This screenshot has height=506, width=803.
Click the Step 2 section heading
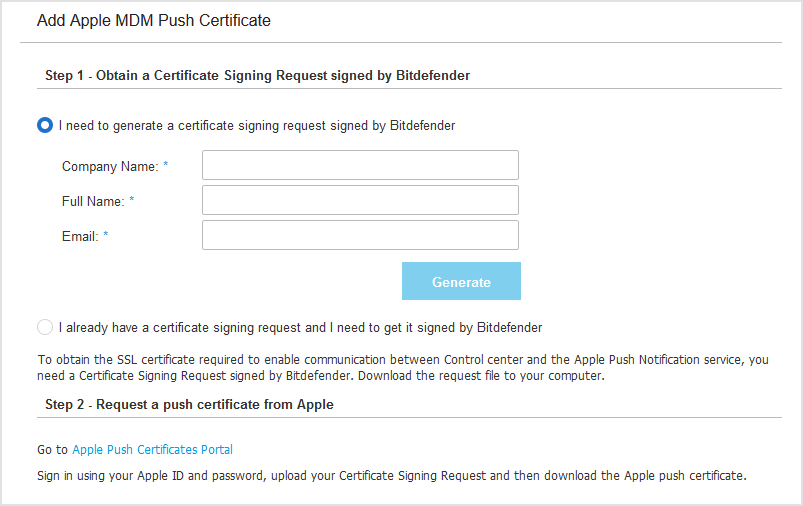tap(189, 405)
